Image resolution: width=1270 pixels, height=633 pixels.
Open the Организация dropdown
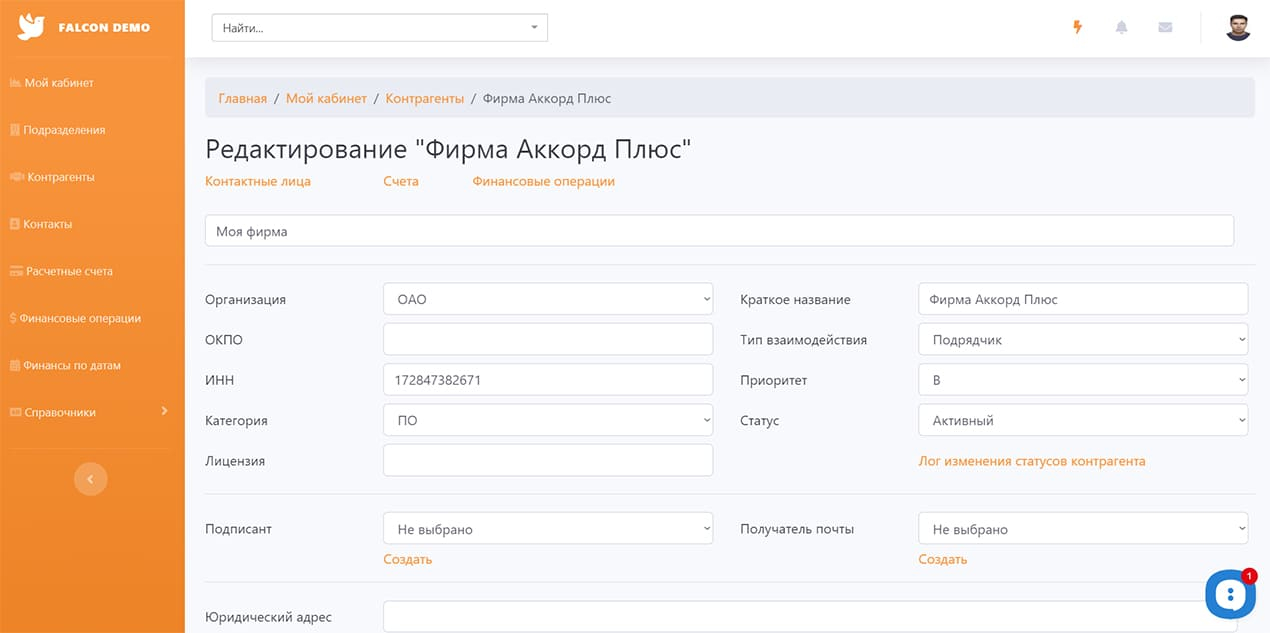pos(547,299)
